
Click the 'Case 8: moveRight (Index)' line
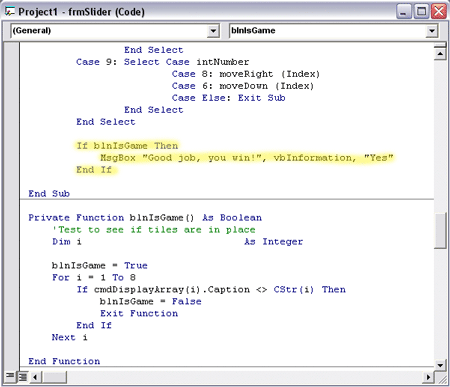pos(246,74)
